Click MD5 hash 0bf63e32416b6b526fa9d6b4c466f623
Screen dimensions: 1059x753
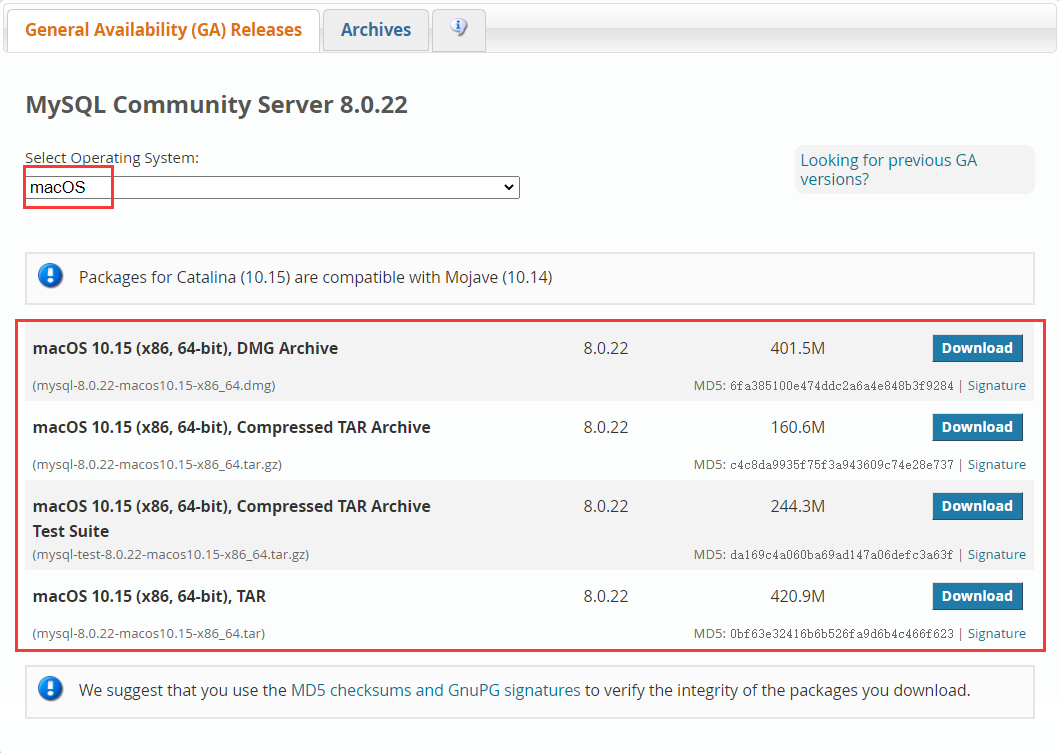(842, 633)
